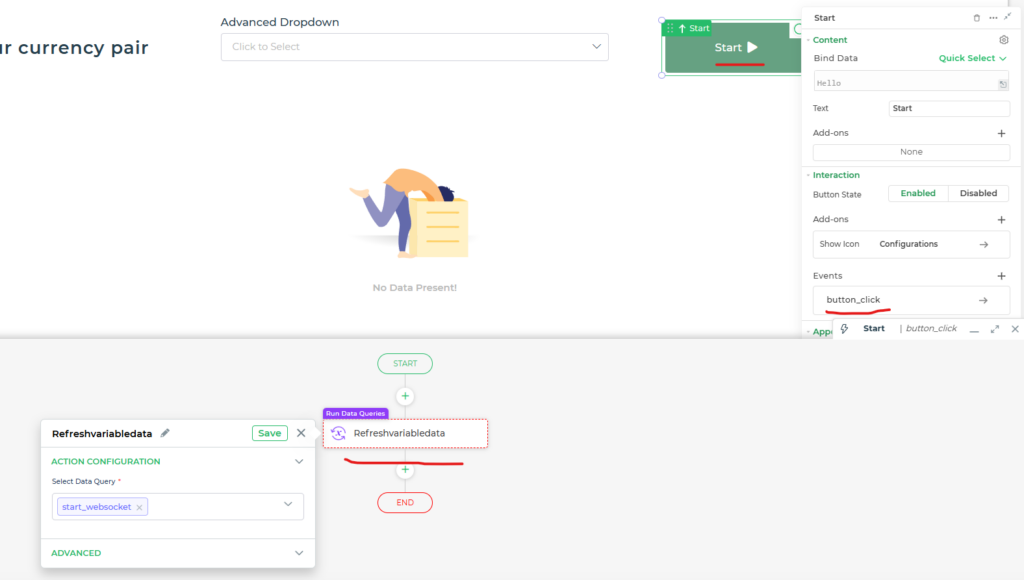Click the Text input containing Start

[948, 108]
